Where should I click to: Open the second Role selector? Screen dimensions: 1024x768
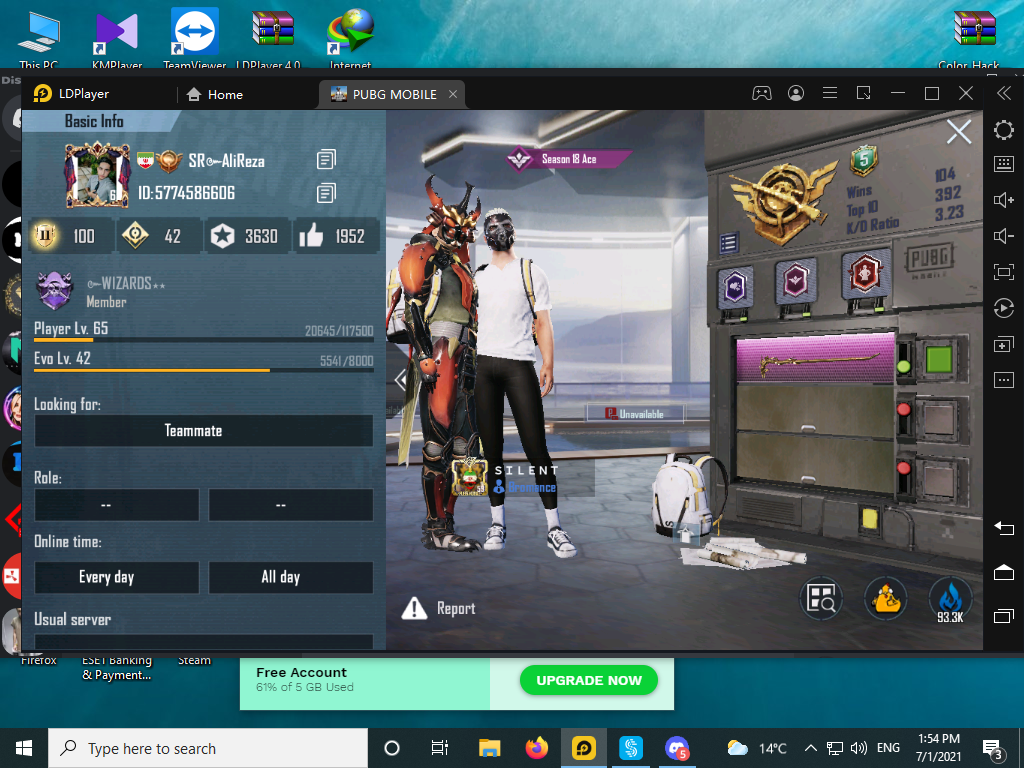tap(291, 505)
